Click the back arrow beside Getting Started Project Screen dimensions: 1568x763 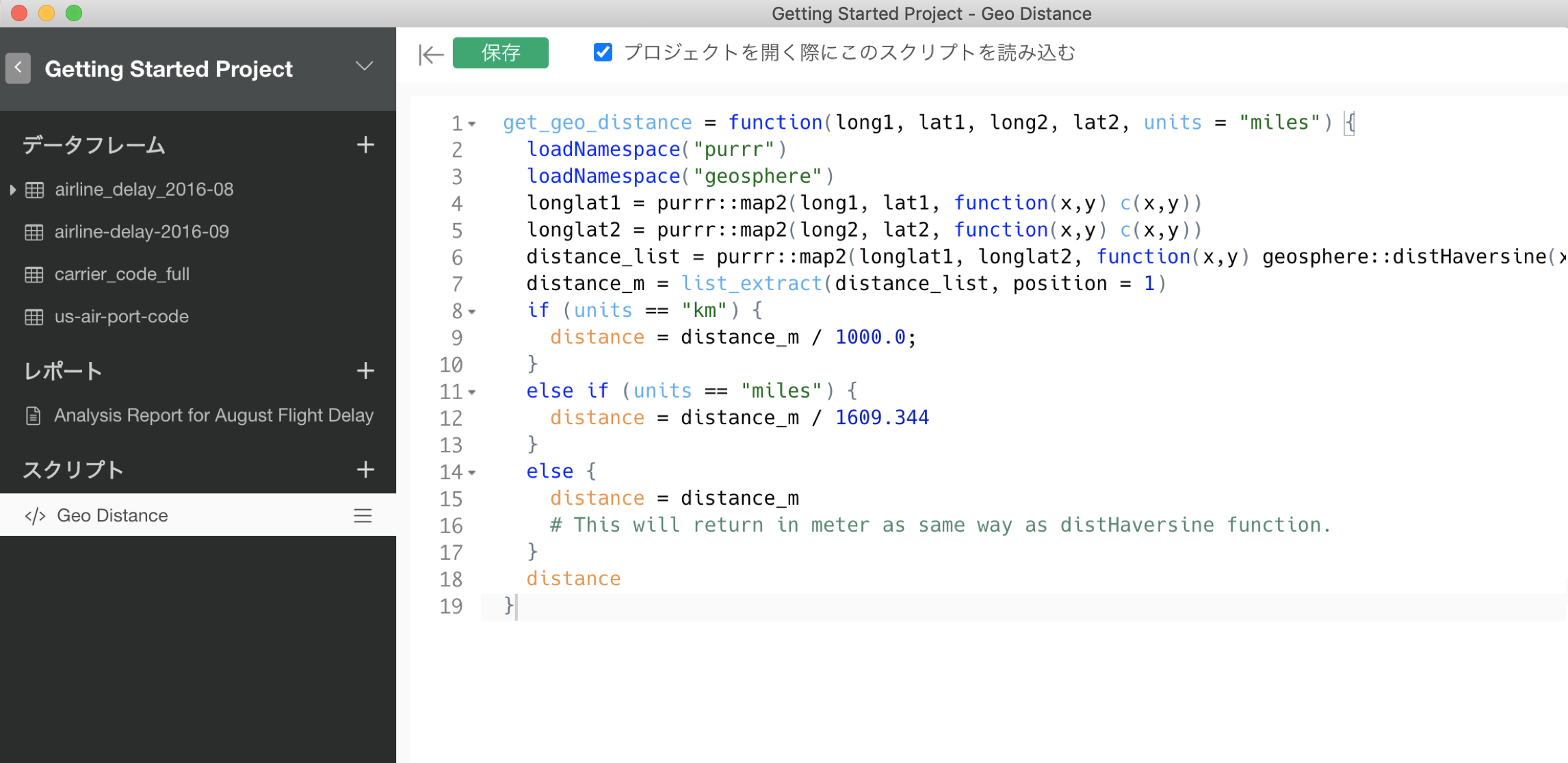click(x=18, y=68)
